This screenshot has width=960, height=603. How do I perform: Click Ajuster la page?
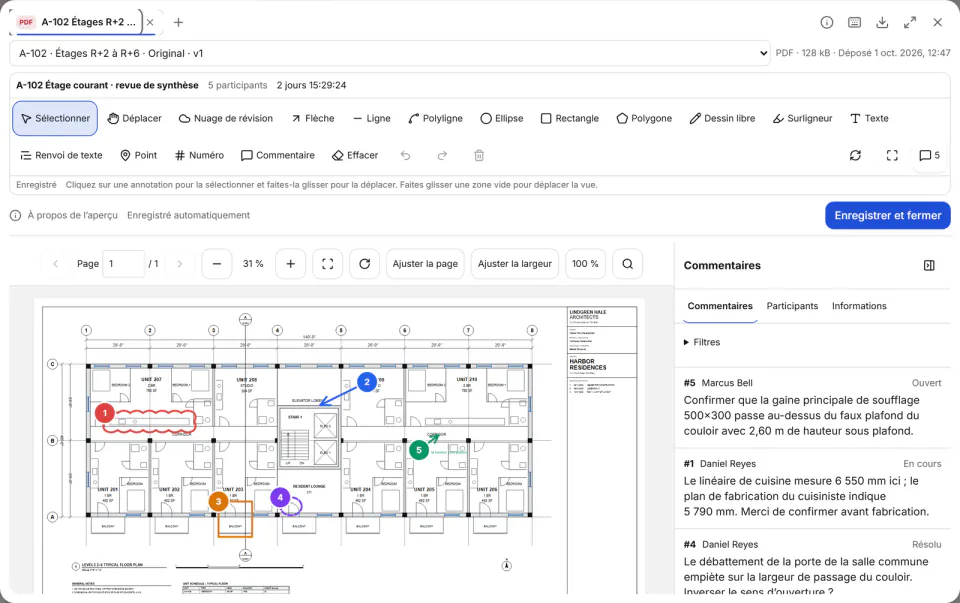pyautogui.click(x=425, y=264)
